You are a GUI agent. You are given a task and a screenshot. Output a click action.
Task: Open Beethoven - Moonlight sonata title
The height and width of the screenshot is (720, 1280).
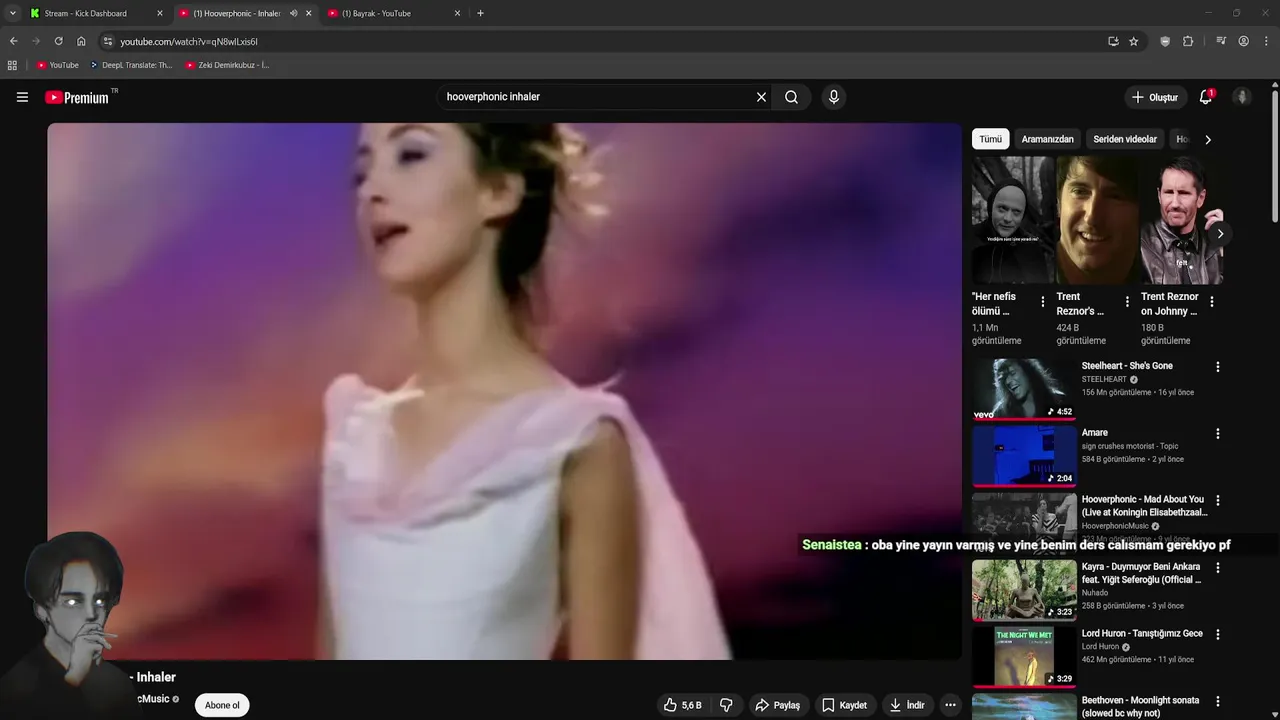1140,707
